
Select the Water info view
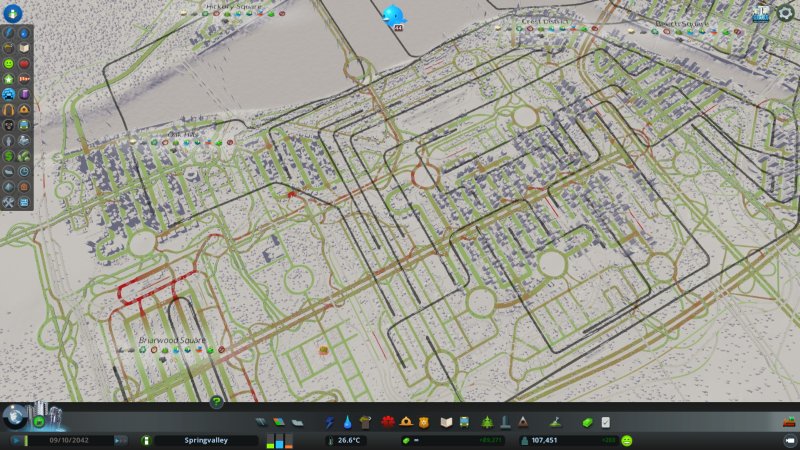[24, 33]
